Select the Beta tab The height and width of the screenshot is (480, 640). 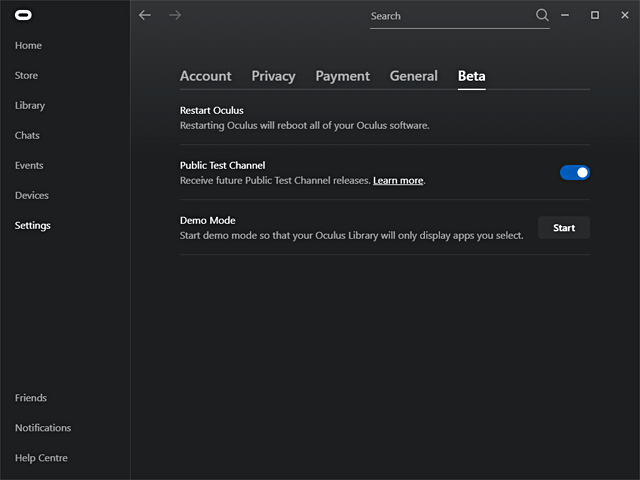point(471,76)
